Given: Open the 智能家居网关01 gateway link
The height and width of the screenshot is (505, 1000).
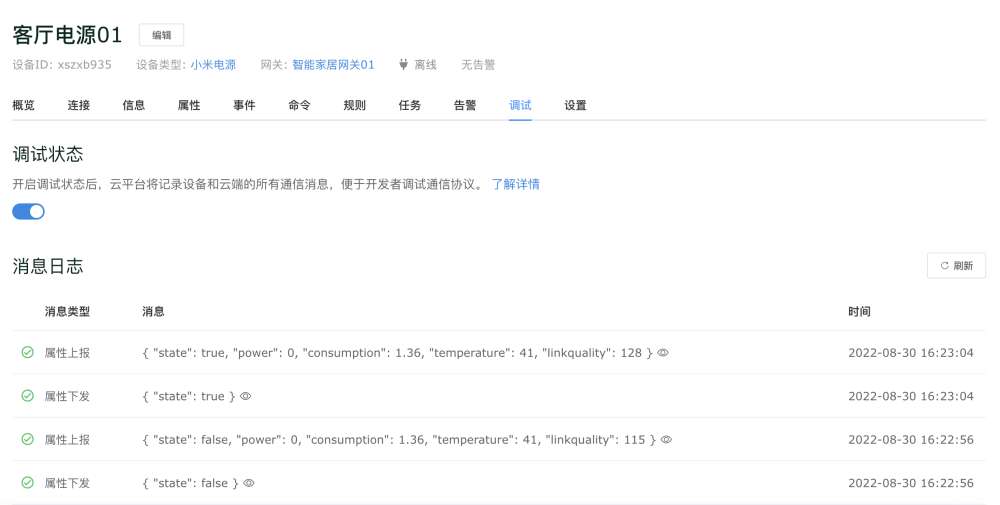Looking at the screenshot, I should (333, 64).
